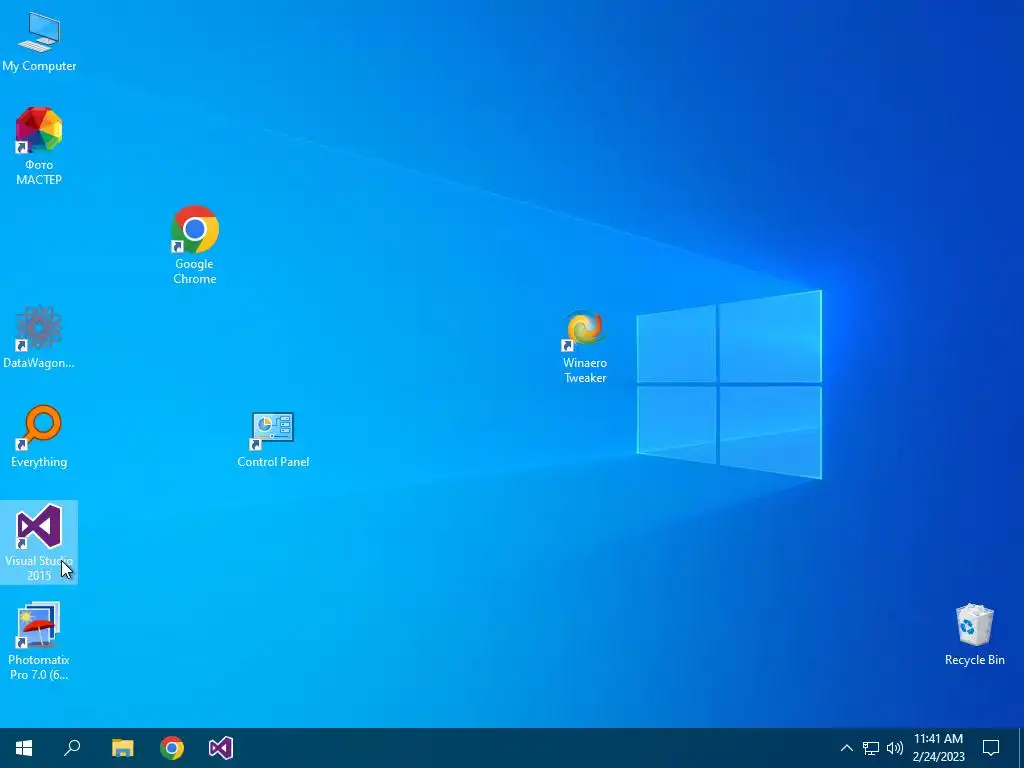Image resolution: width=1024 pixels, height=768 pixels.
Task: Select the Google Chrome desktop shortcut
Action: 195,245
